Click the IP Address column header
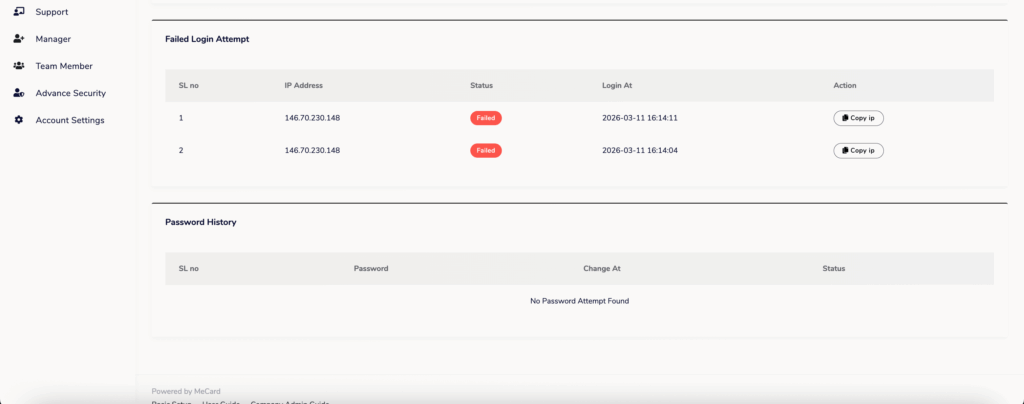The height and width of the screenshot is (404, 1024). coord(303,86)
